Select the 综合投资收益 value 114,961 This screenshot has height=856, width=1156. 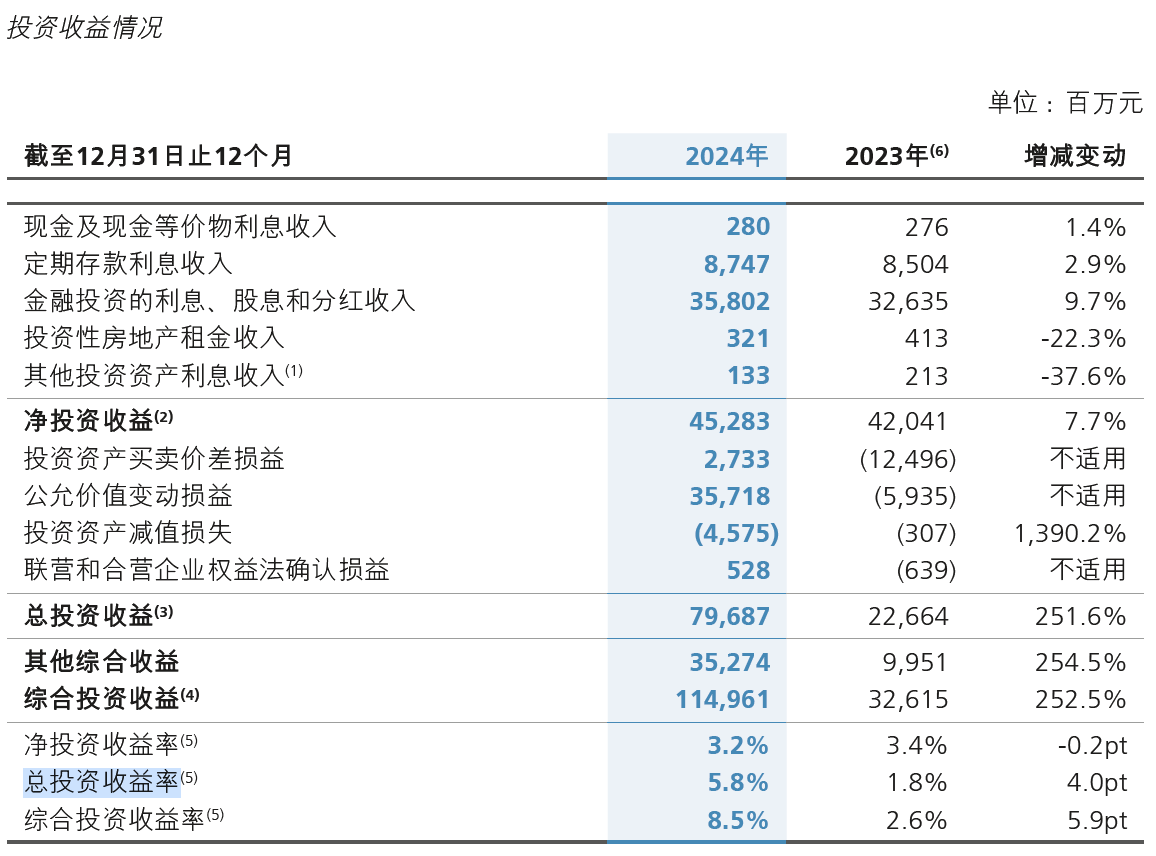click(x=722, y=699)
